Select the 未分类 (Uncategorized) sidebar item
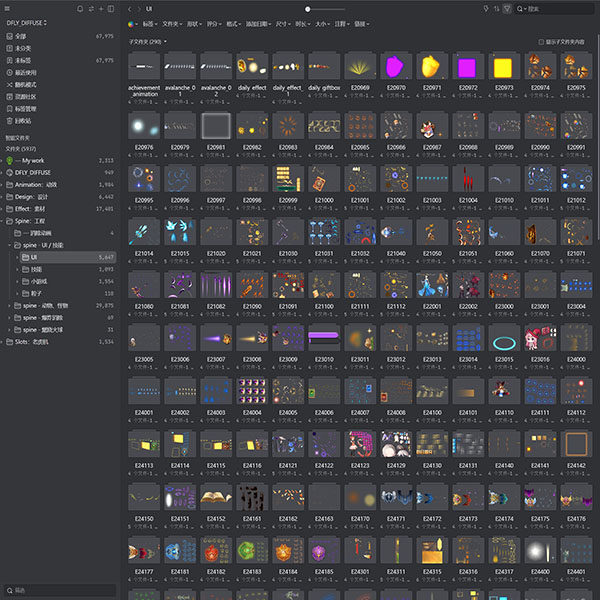Viewport: 600px width, 600px height. 60,48
